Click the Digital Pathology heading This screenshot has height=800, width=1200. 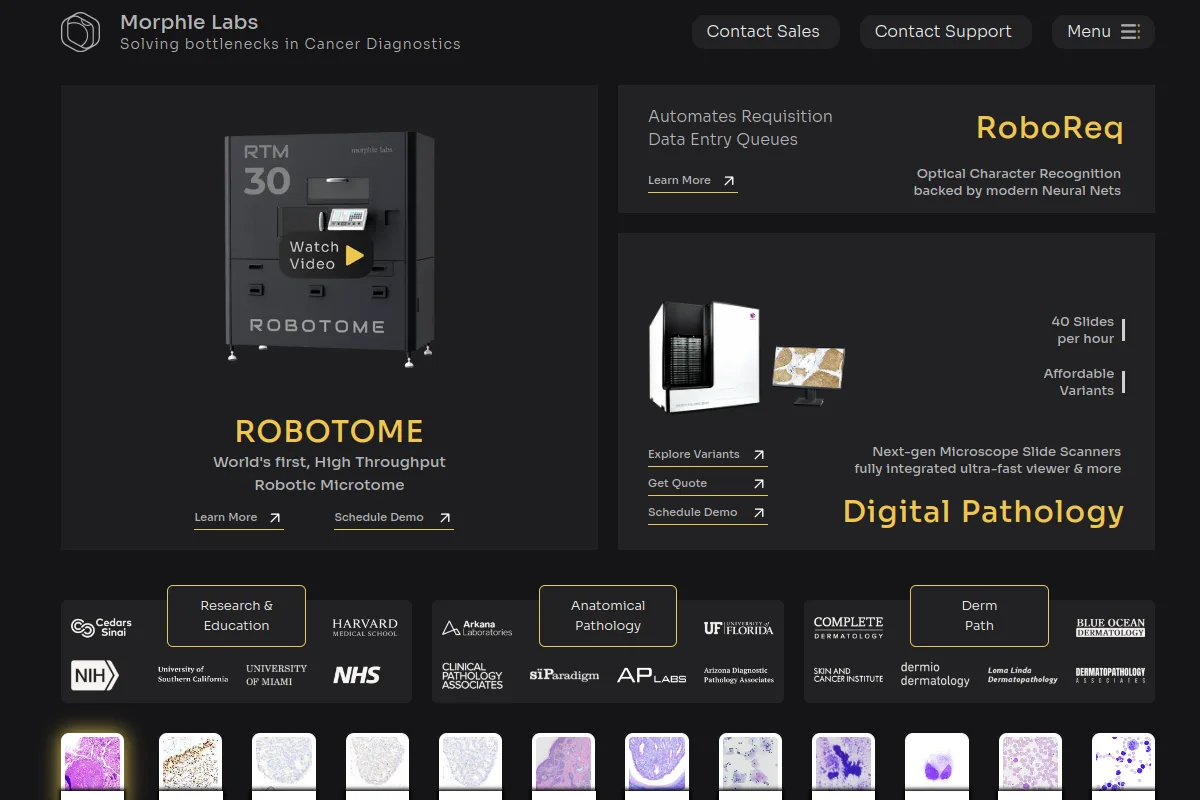[x=983, y=512]
